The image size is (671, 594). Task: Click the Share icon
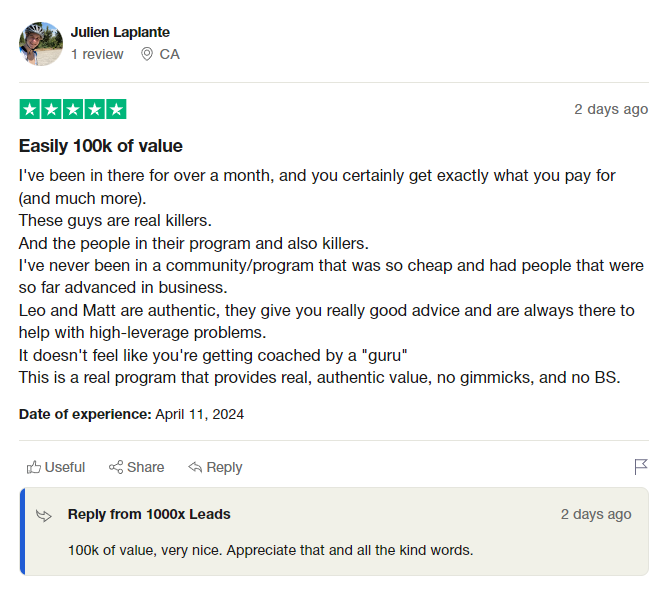point(116,467)
